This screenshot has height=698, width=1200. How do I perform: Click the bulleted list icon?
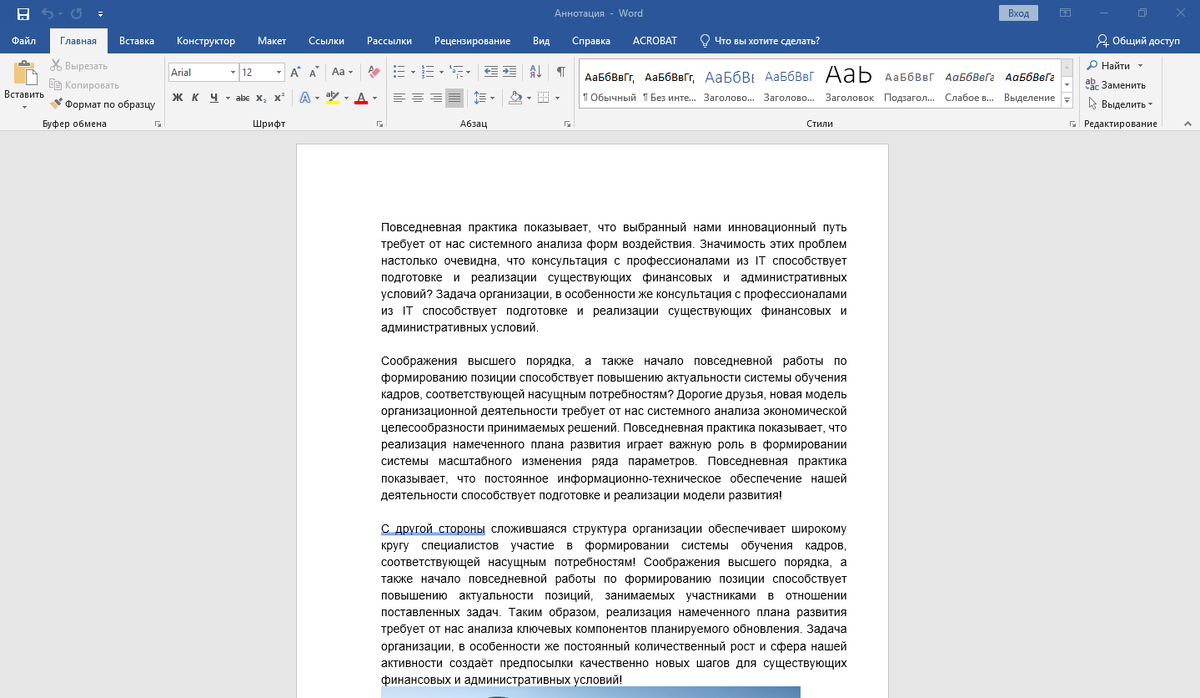pyautogui.click(x=398, y=72)
